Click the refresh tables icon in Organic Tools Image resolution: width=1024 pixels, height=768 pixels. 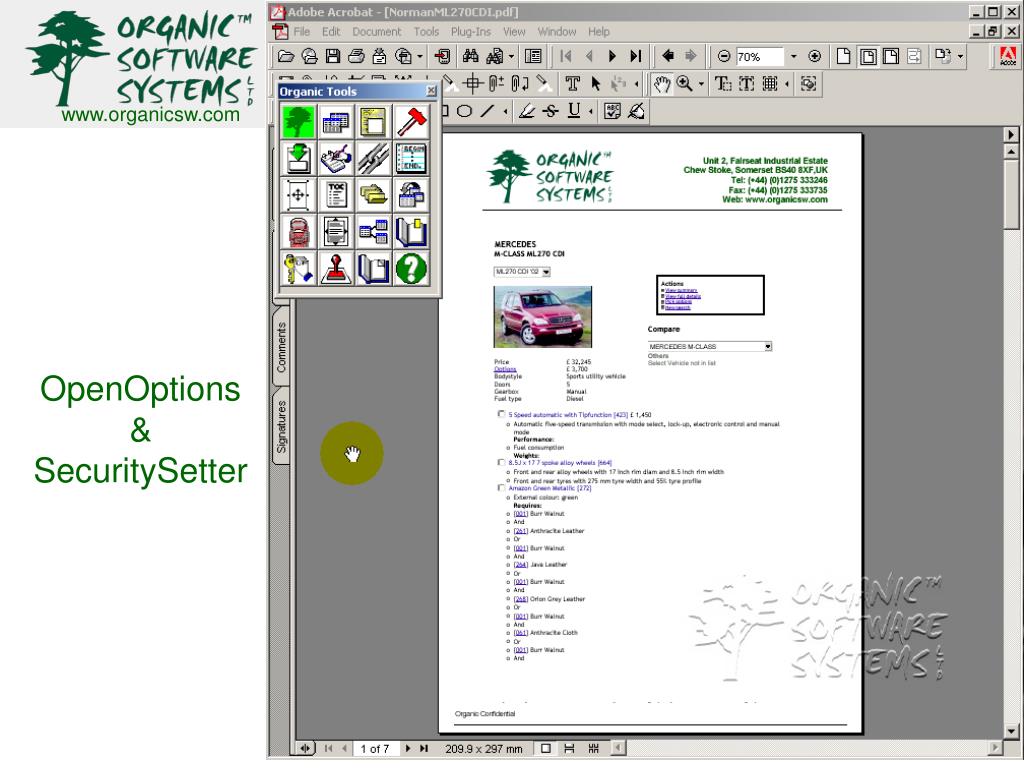point(411,195)
